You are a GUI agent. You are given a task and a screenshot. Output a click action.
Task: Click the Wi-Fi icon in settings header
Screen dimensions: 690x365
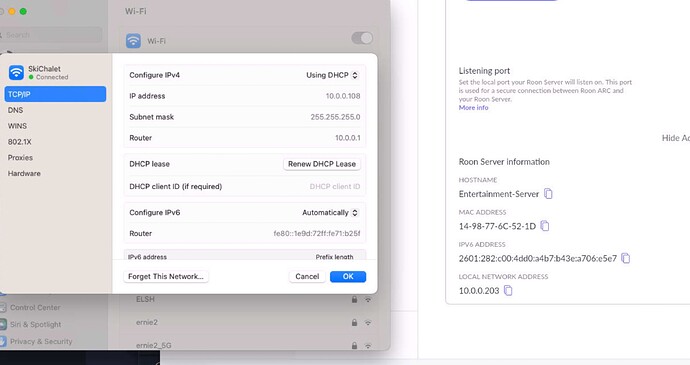(134, 41)
